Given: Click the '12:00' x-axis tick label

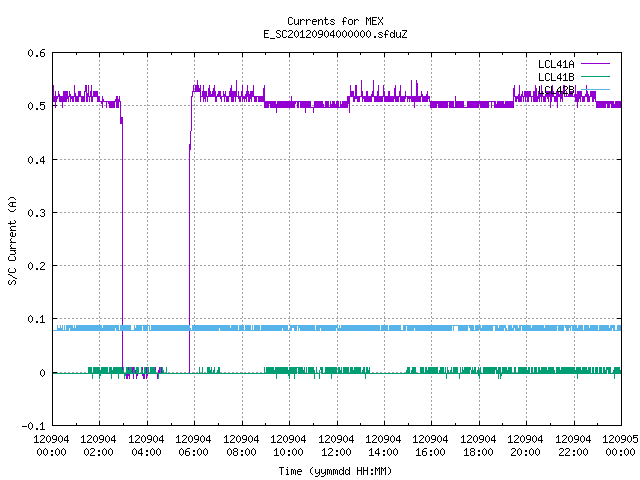Looking at the screenshot, I should coord(336,452).
